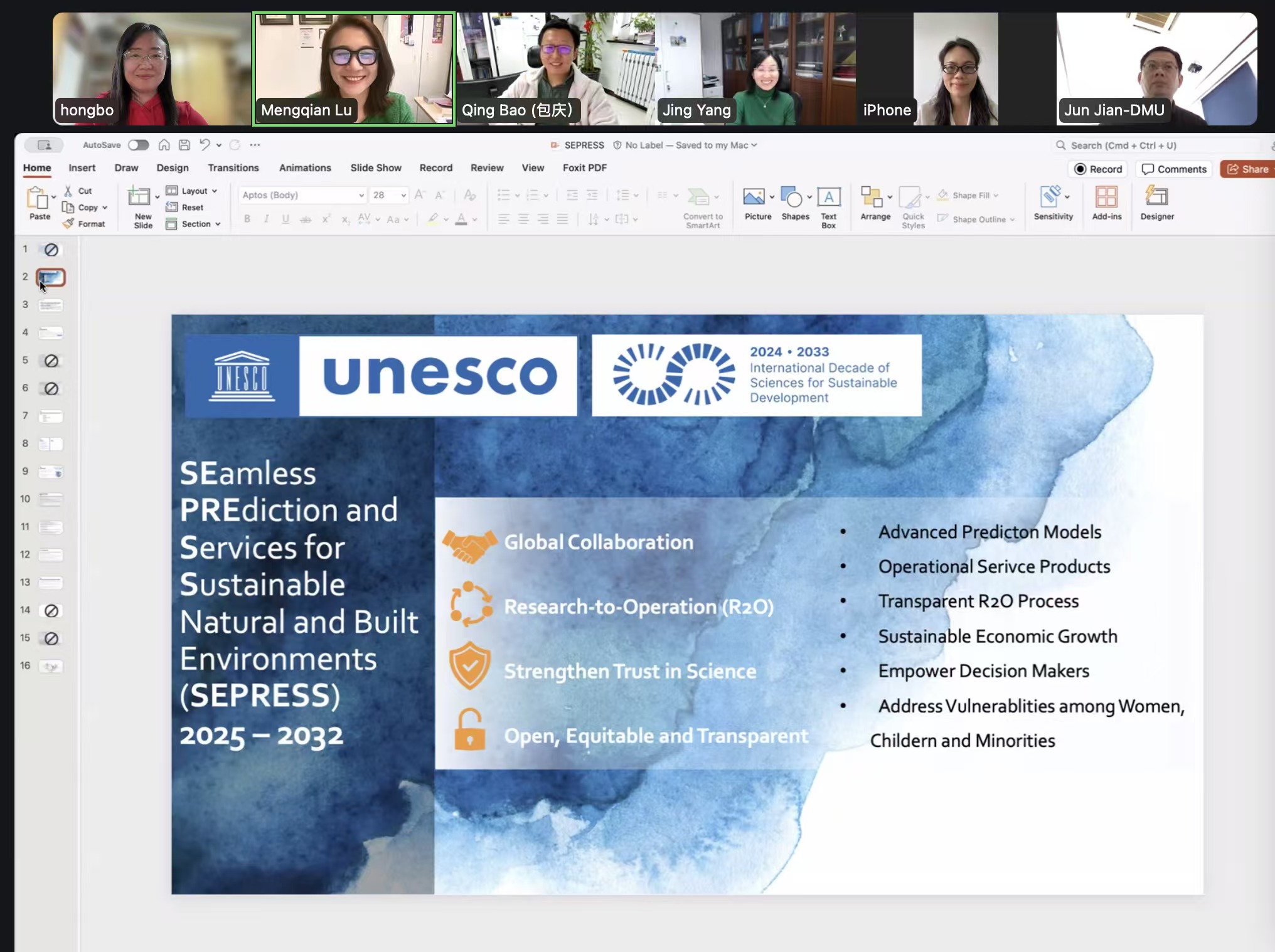Toggle AutoSave off

tap(139, 145)
